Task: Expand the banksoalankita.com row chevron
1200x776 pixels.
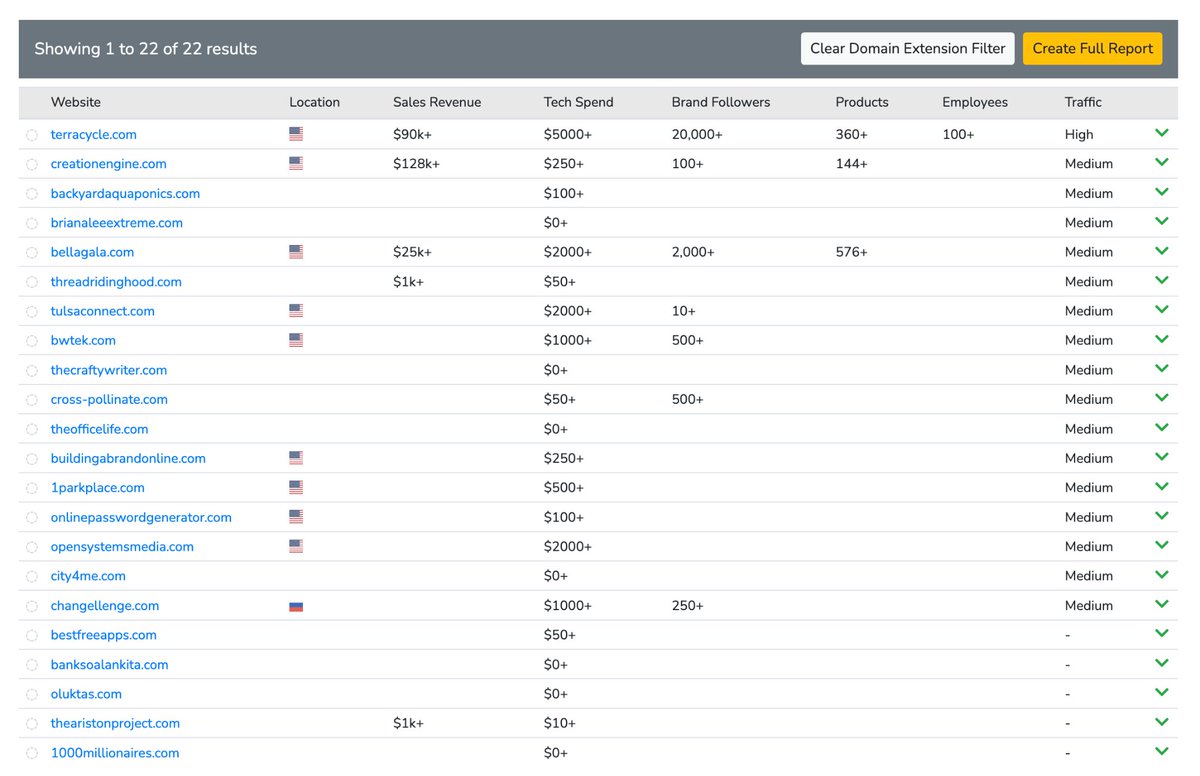Action: coord(1161,663)
